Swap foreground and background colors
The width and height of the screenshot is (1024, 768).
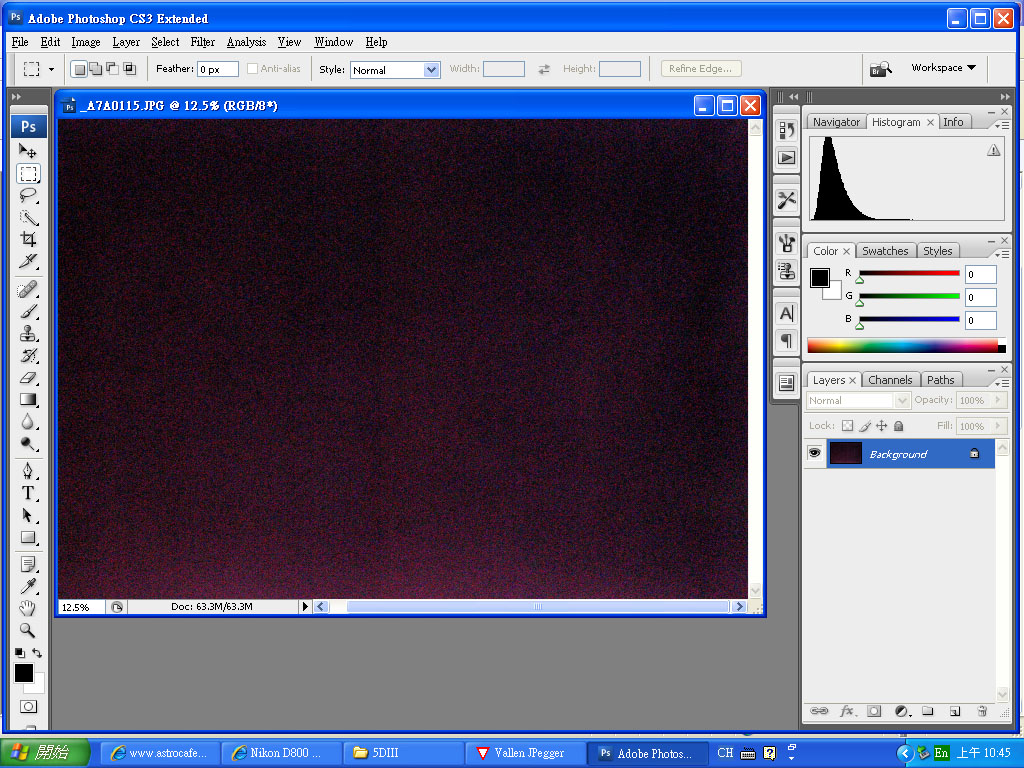[x=37, y=654]
